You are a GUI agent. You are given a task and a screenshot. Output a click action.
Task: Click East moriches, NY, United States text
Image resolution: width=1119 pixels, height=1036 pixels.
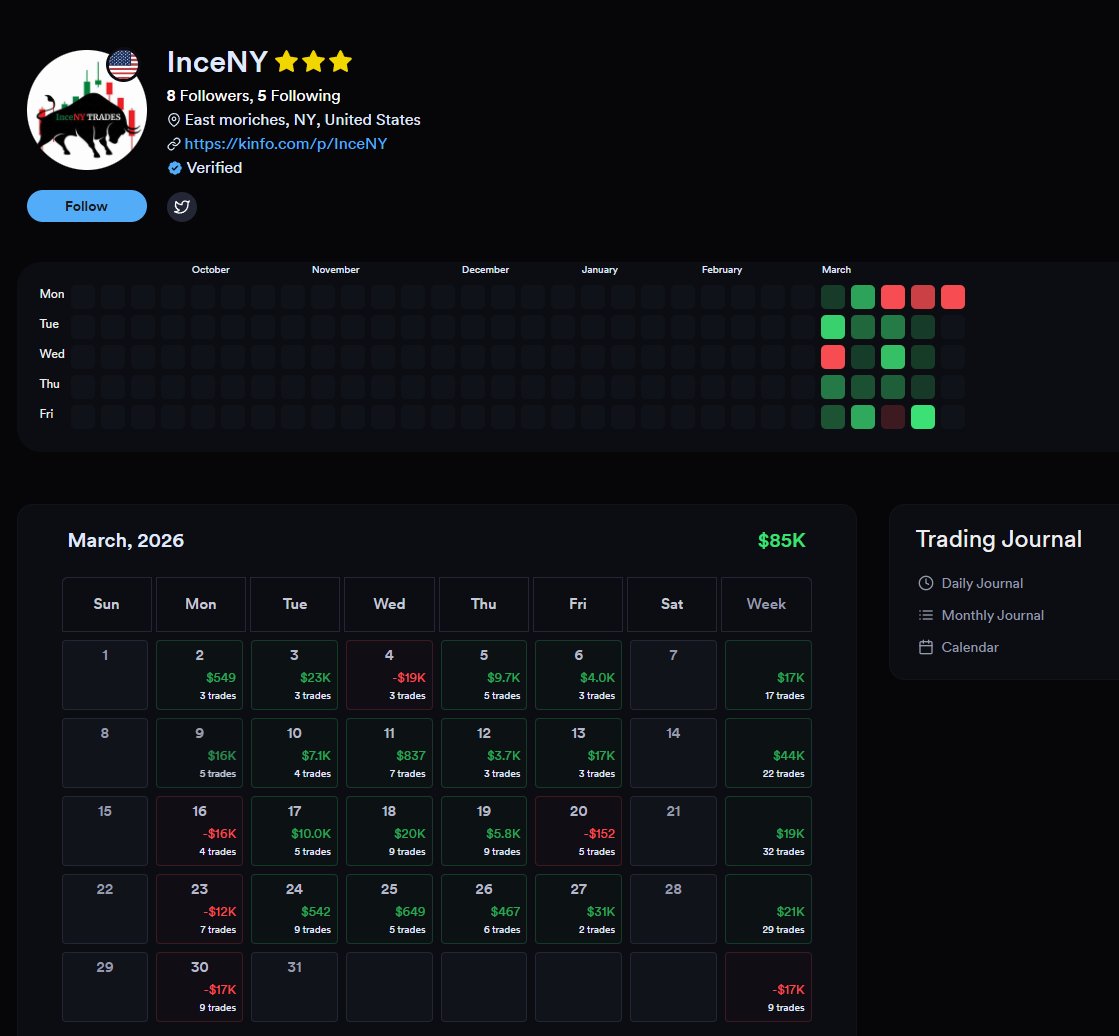pos(303,120)
